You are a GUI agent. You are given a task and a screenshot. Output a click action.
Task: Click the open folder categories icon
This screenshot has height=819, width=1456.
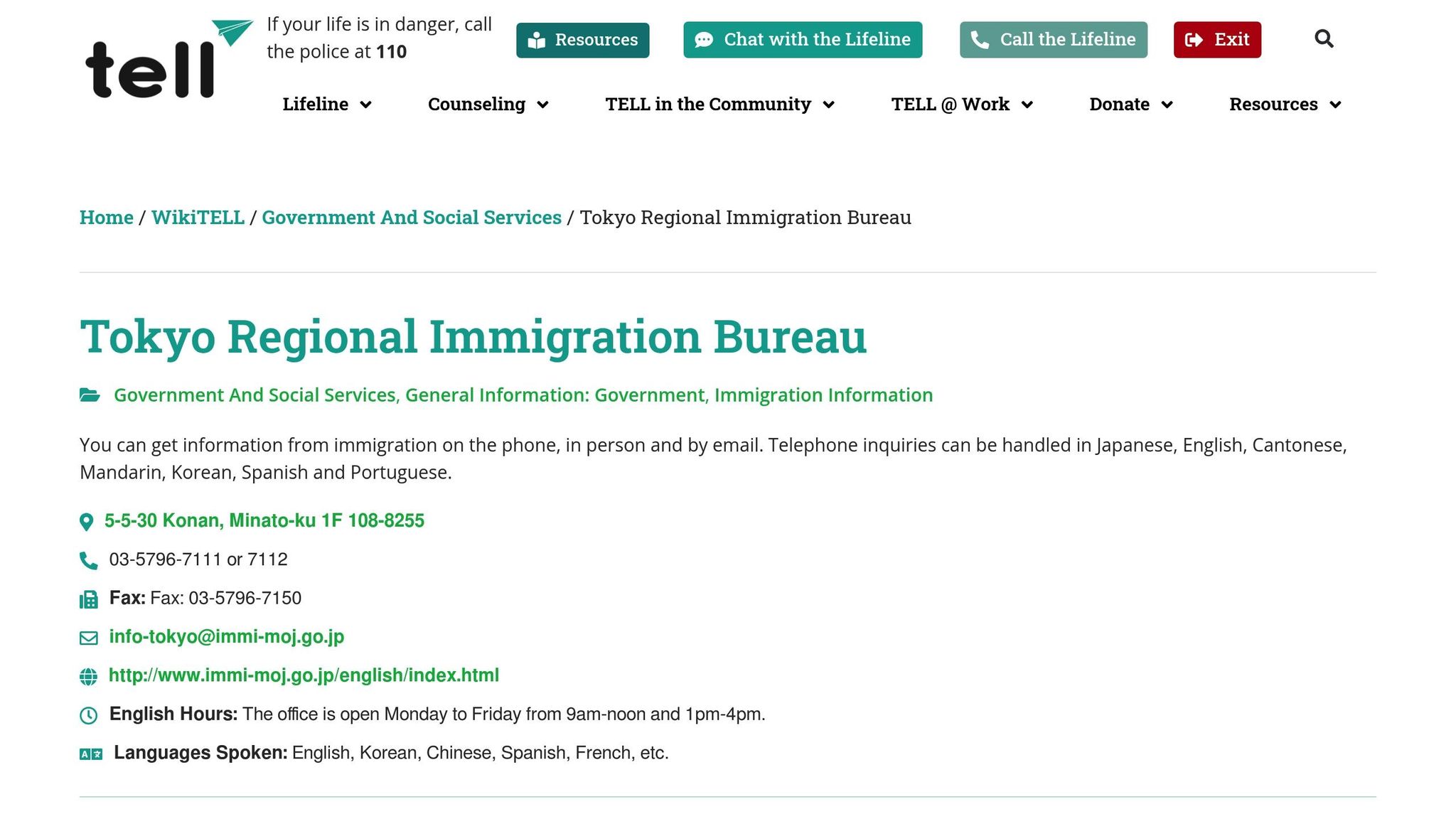[x=90, y=395]
